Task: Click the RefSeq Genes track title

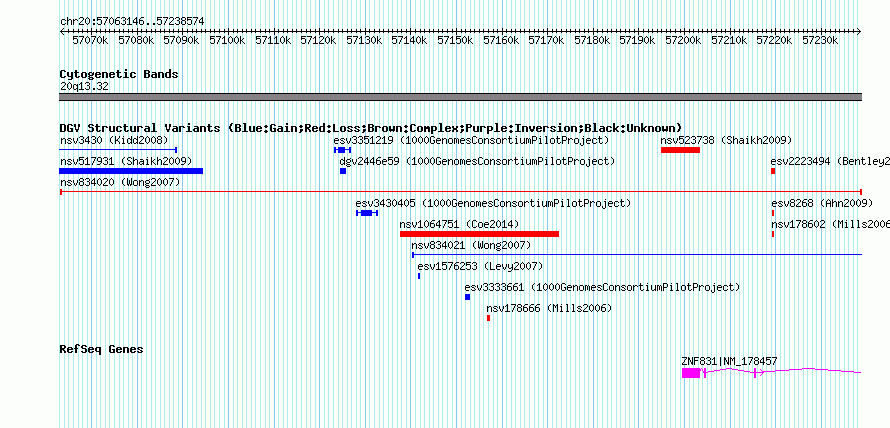Action: pyautogui.click(x=102, y=349)
